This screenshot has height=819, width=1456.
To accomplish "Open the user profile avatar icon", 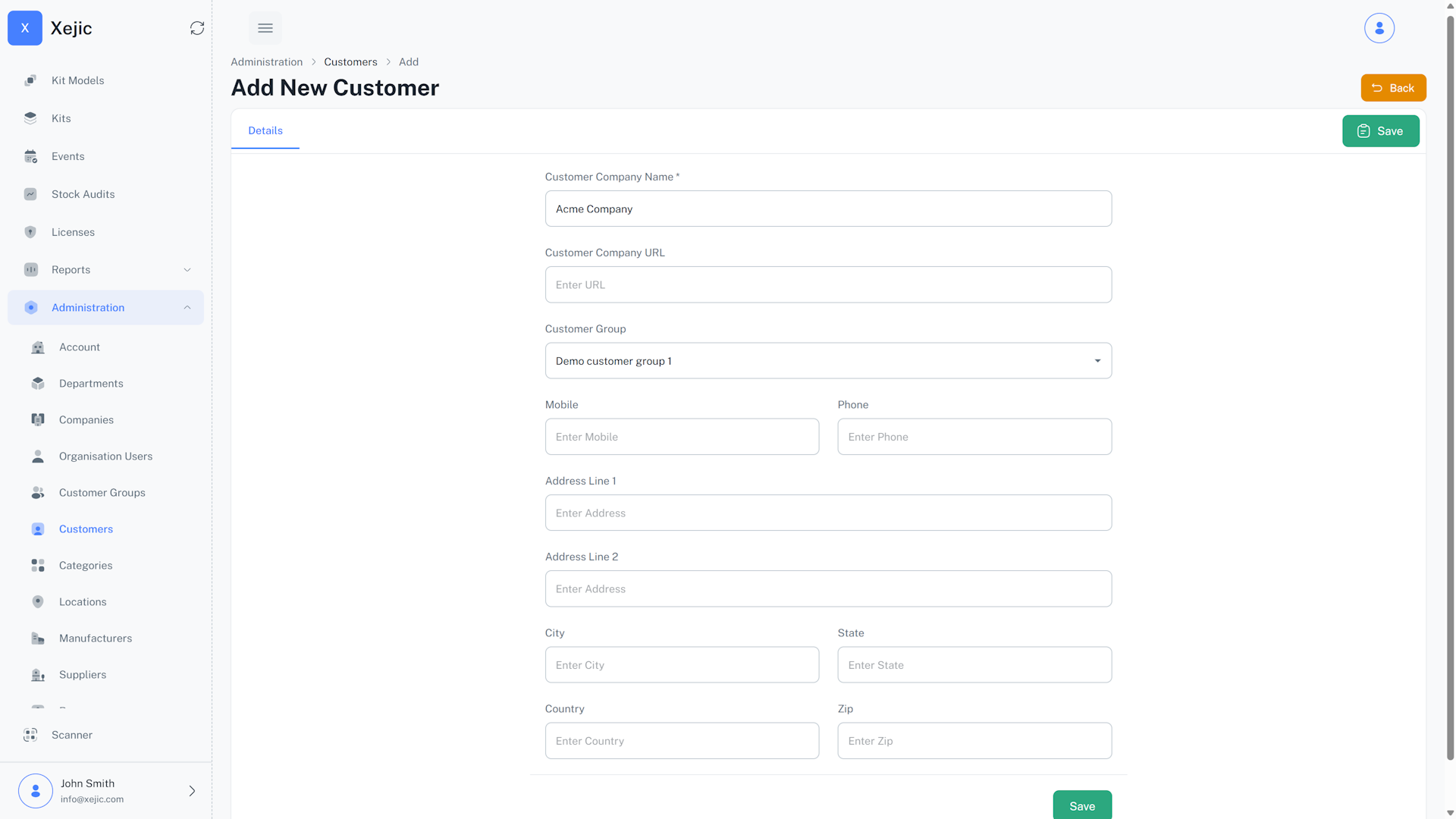I will 1379,28.
